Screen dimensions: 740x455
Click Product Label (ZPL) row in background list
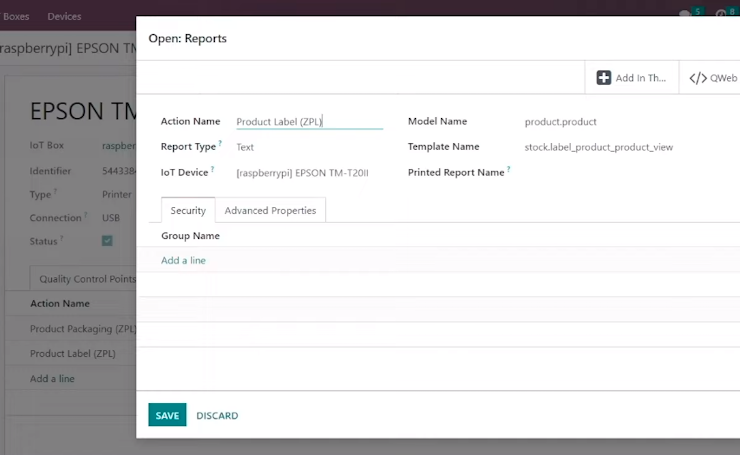(x=73, y=354)
